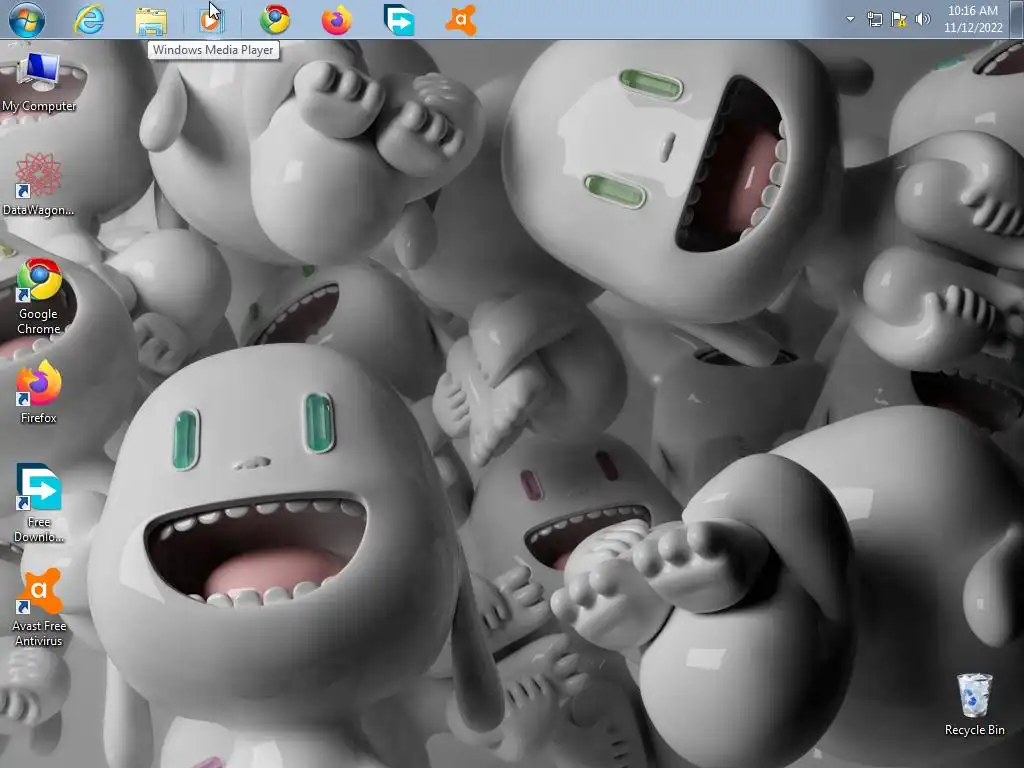The image size is (1024, 768).
Task: Open the Windows Start menu orb
Action: (27, 20)
